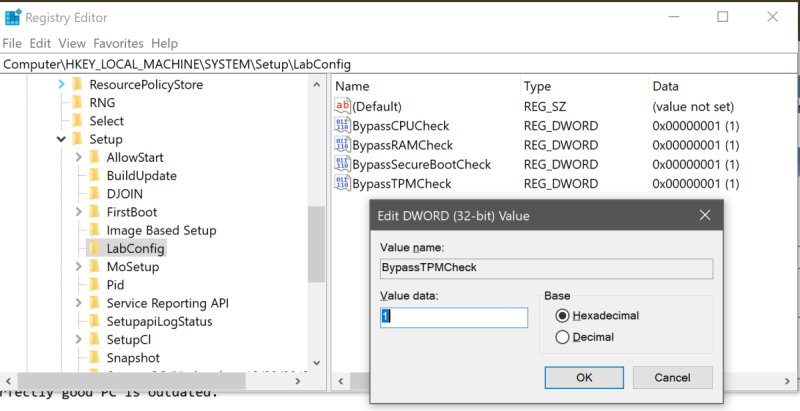The image size is (800, 411).
Task: Click the DJOIN folder icon
Action: coord(94,194)
